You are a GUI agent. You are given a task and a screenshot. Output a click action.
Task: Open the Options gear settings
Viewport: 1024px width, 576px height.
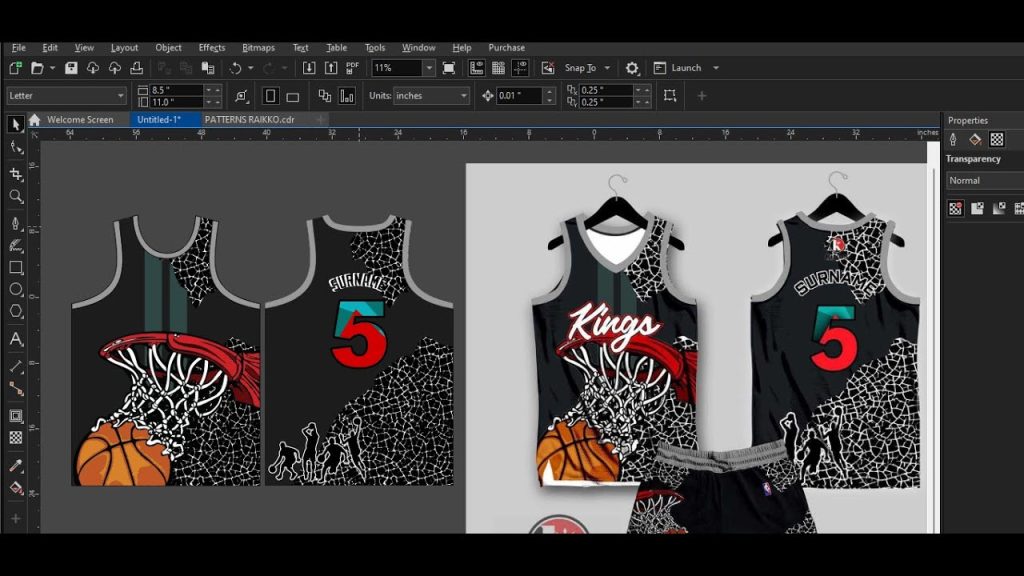[x=632, y=68]
